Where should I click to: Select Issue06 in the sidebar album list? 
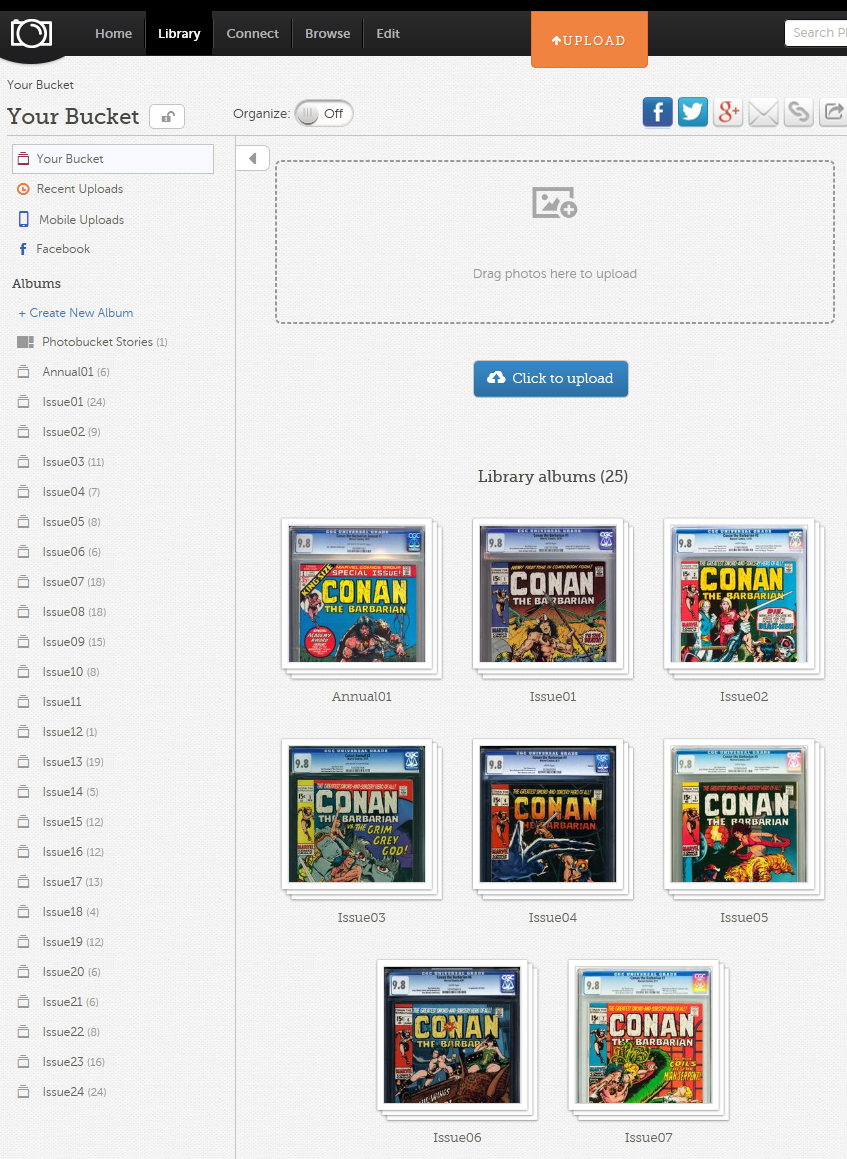click(71, 552)
